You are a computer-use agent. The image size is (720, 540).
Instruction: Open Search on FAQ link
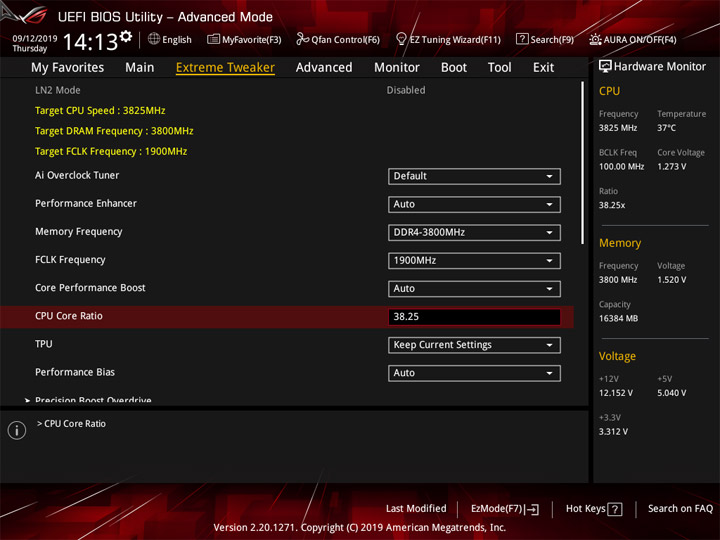pos(680,508)
